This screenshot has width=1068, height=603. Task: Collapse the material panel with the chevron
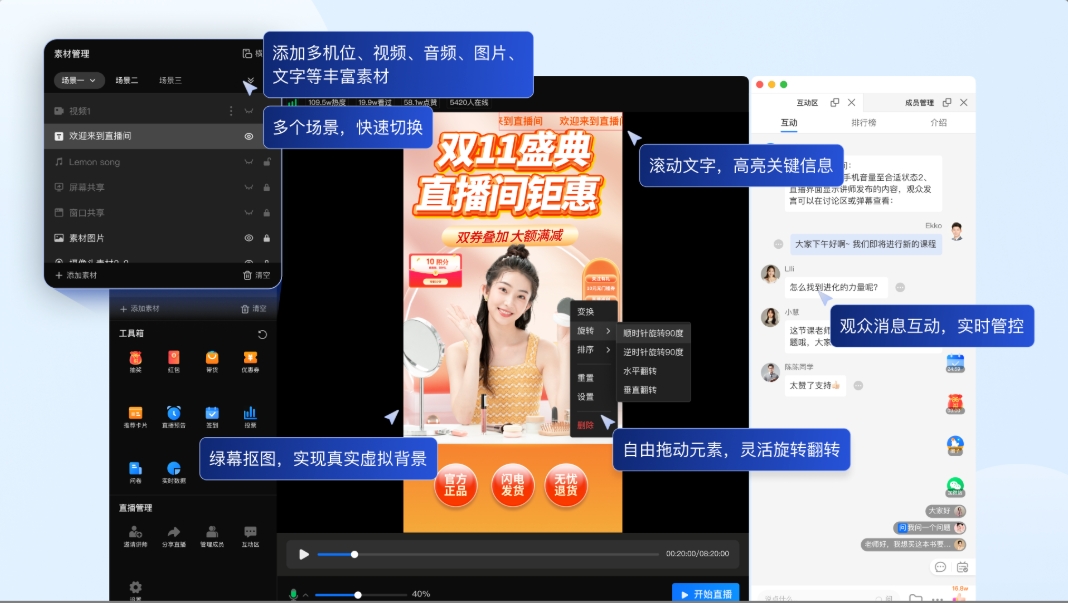coord(250,82)
